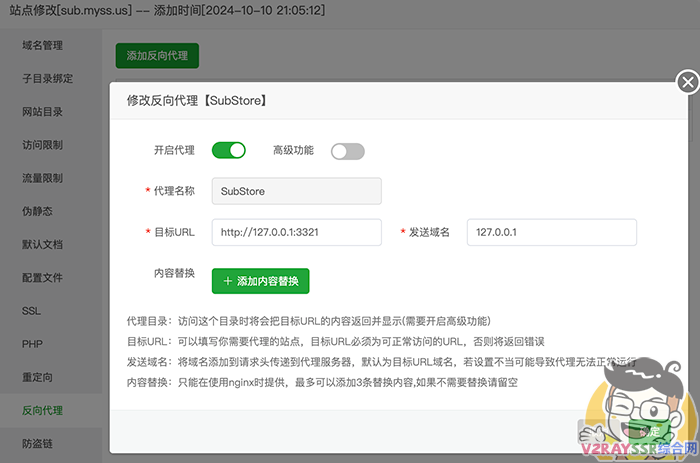Switch to the SSL tab
The width and height of the screenshot is (700, 463).
coord(32,311)
